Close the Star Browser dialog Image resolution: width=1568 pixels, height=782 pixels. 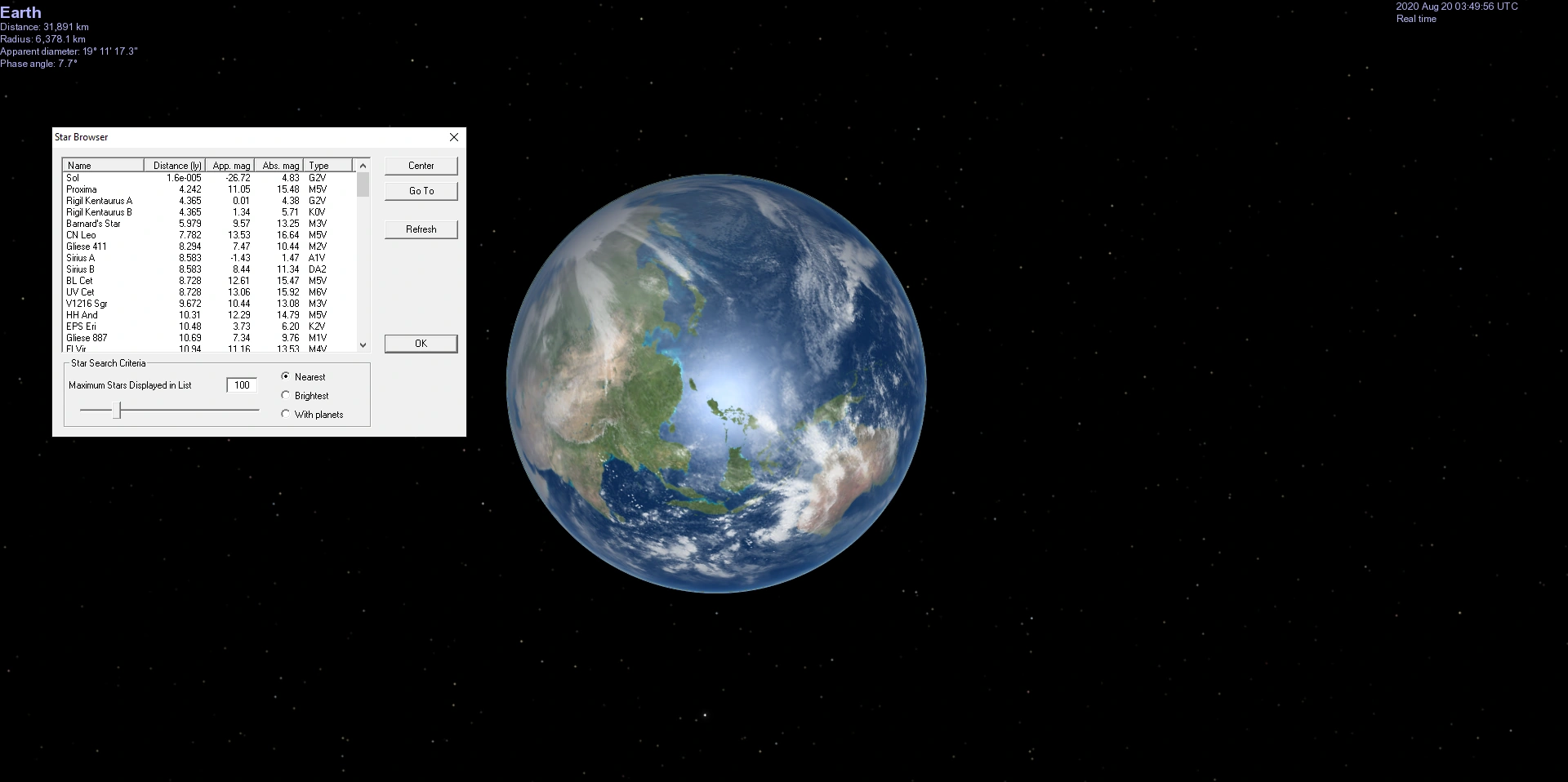454,137
